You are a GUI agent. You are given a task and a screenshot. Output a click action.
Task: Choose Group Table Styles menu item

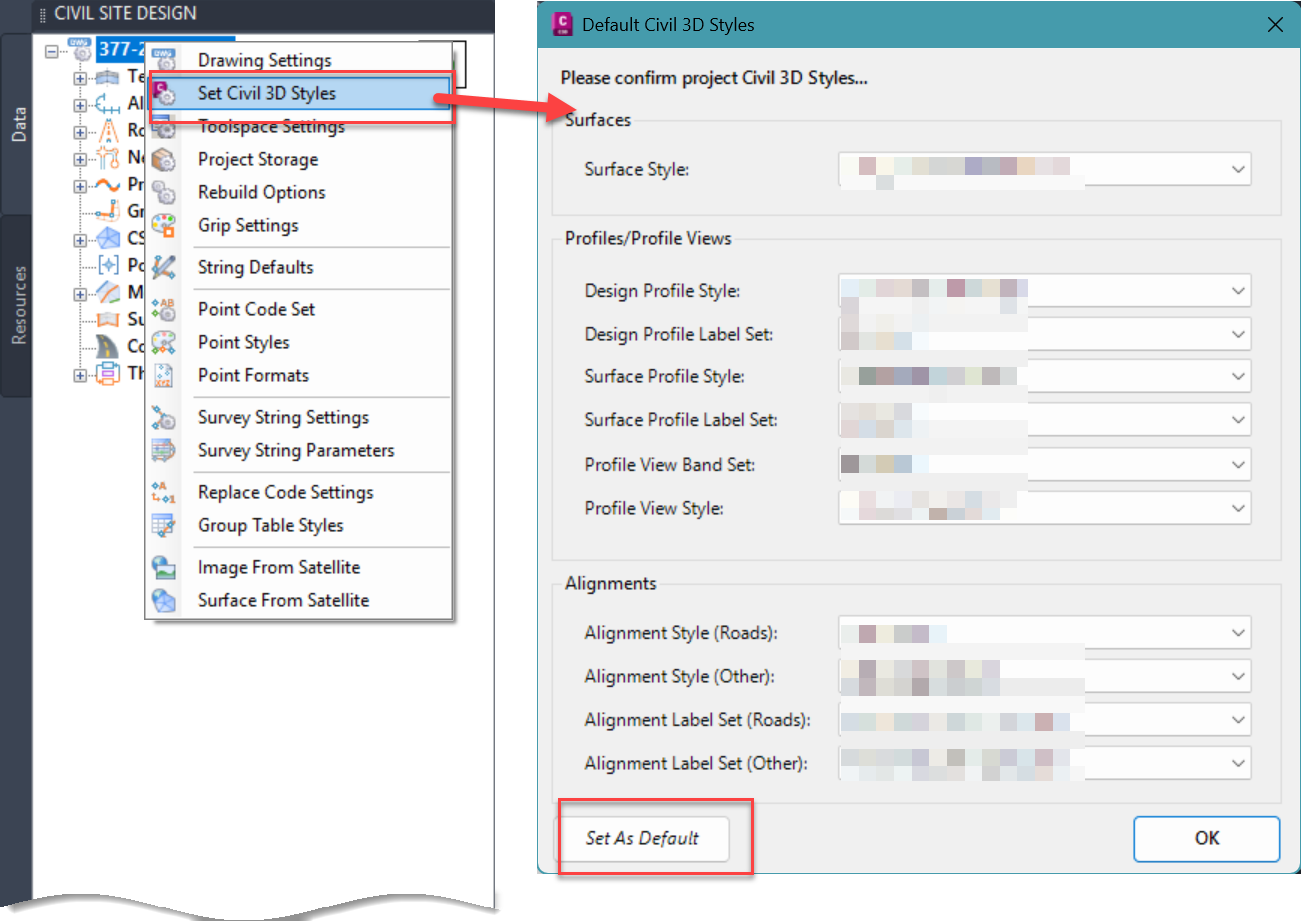tap(300, 525)
